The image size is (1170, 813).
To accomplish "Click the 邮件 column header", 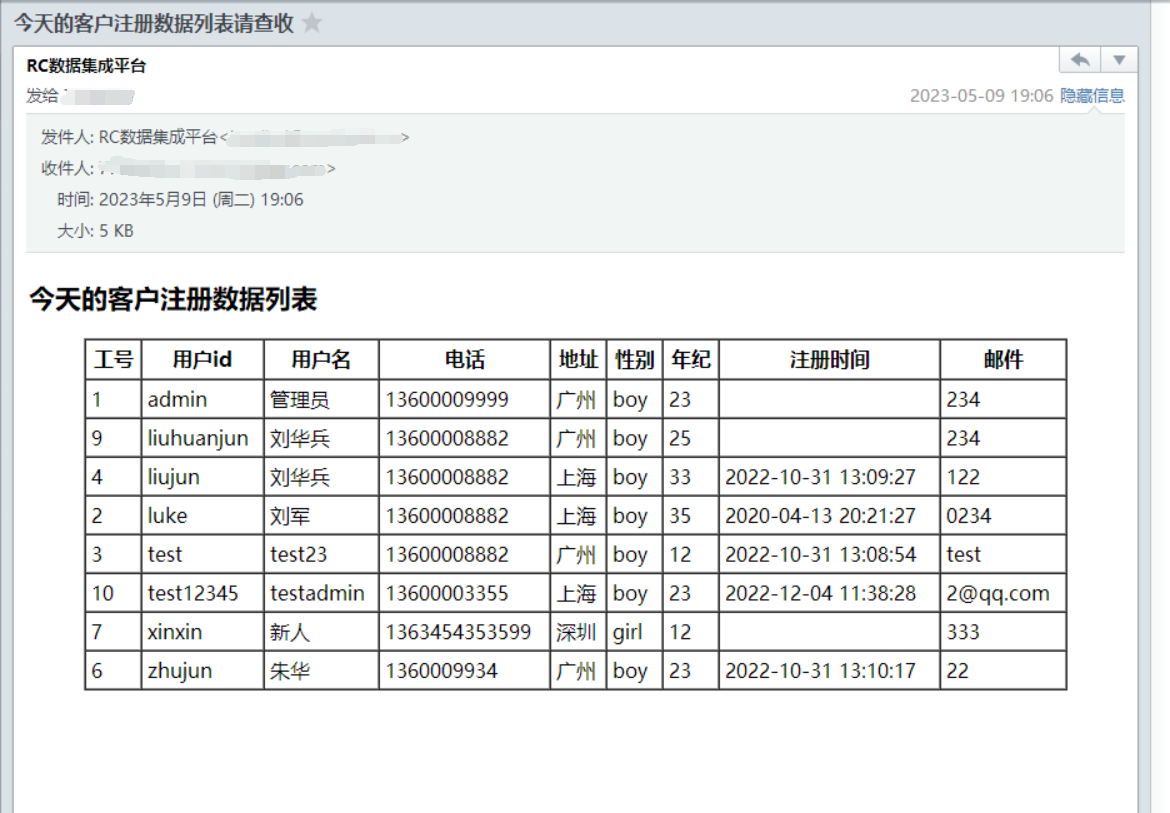I will [1003, 360].
